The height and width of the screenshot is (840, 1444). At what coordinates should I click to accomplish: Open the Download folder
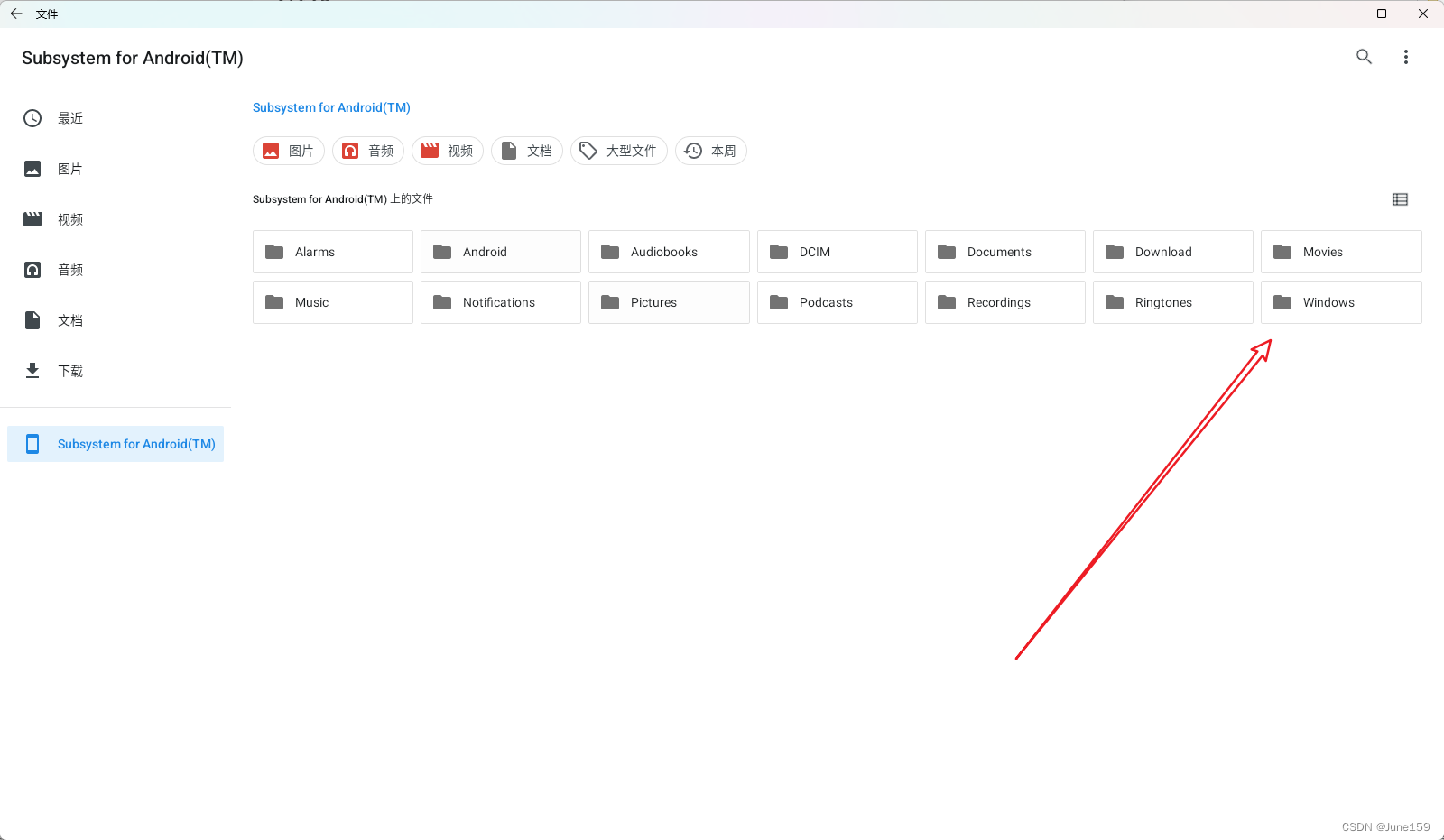click(1173, 252)
